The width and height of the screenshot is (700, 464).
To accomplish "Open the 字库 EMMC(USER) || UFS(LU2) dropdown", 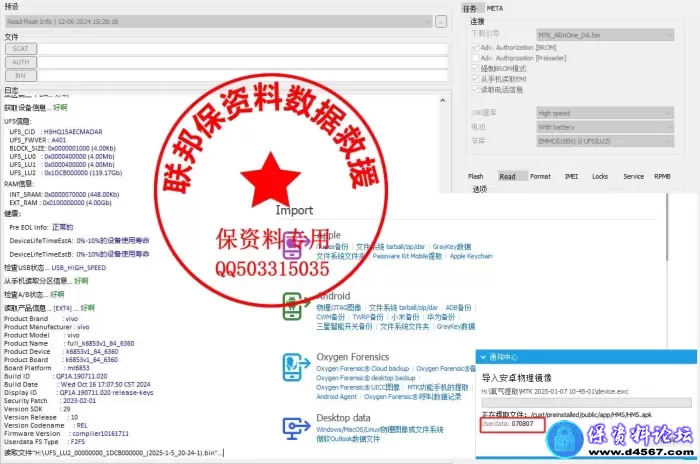I will tap(605, 141).
